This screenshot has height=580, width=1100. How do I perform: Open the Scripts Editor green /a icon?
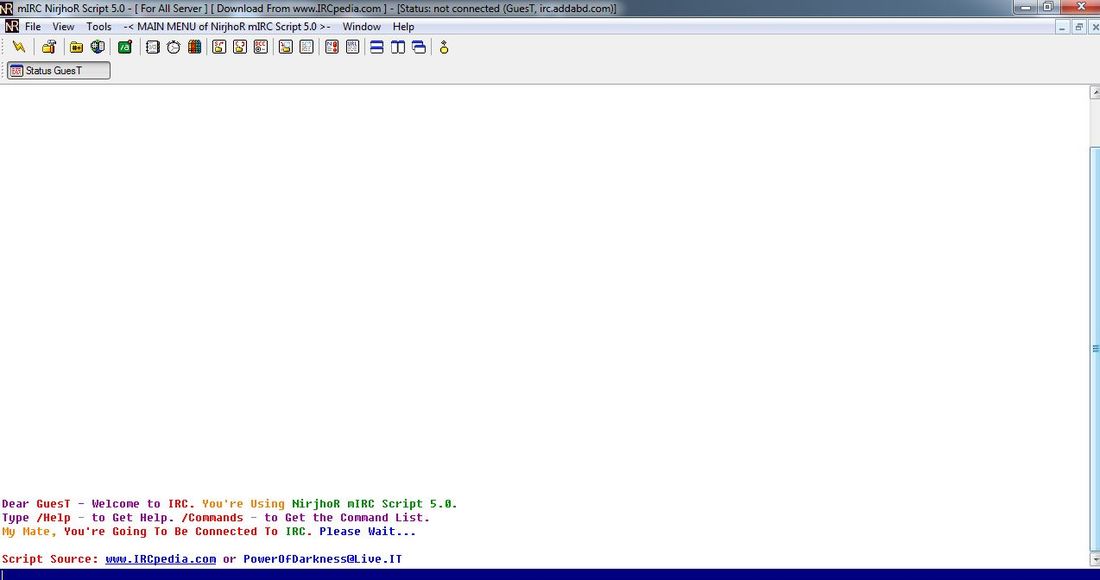(125, 47)
